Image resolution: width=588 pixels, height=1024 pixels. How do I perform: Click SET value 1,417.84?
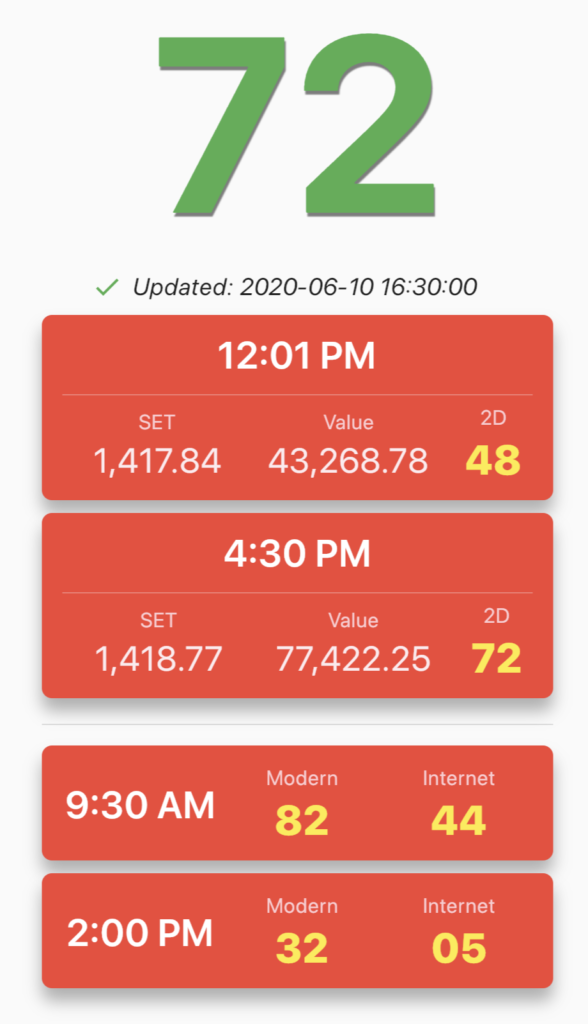click(157, 461)
